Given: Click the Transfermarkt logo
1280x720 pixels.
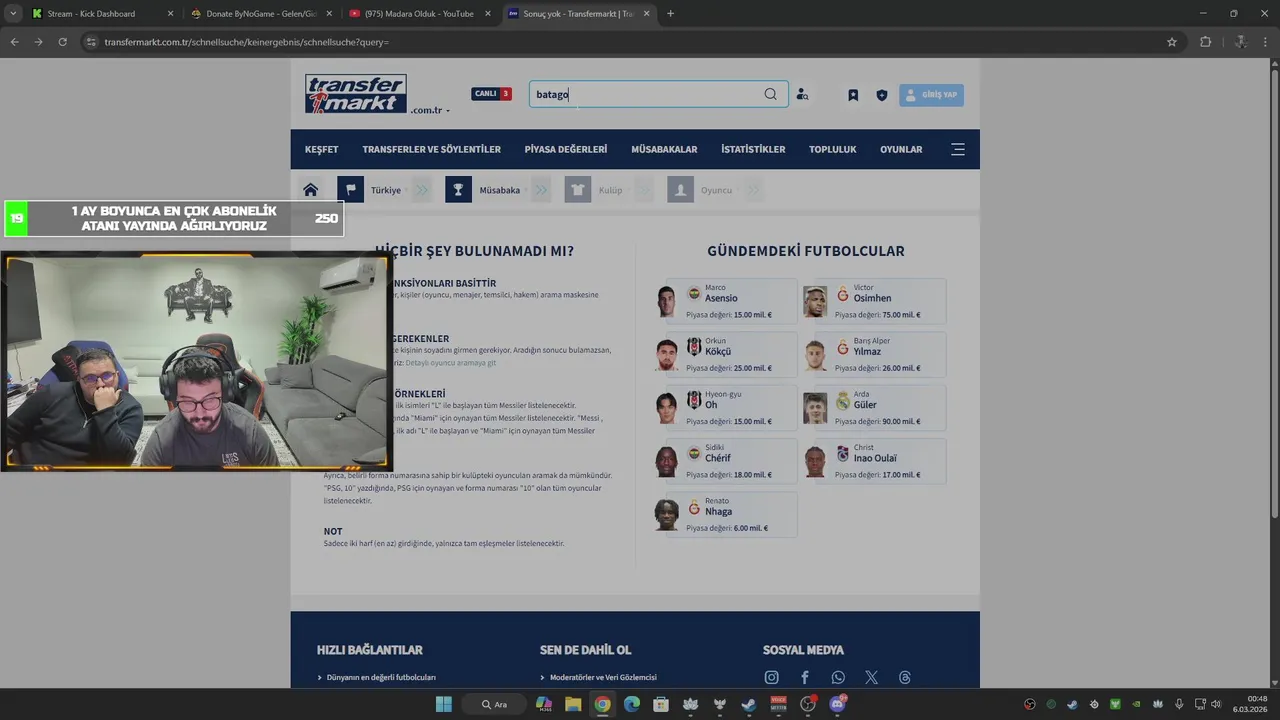Looking at the screenshot, I should (356, 94).
